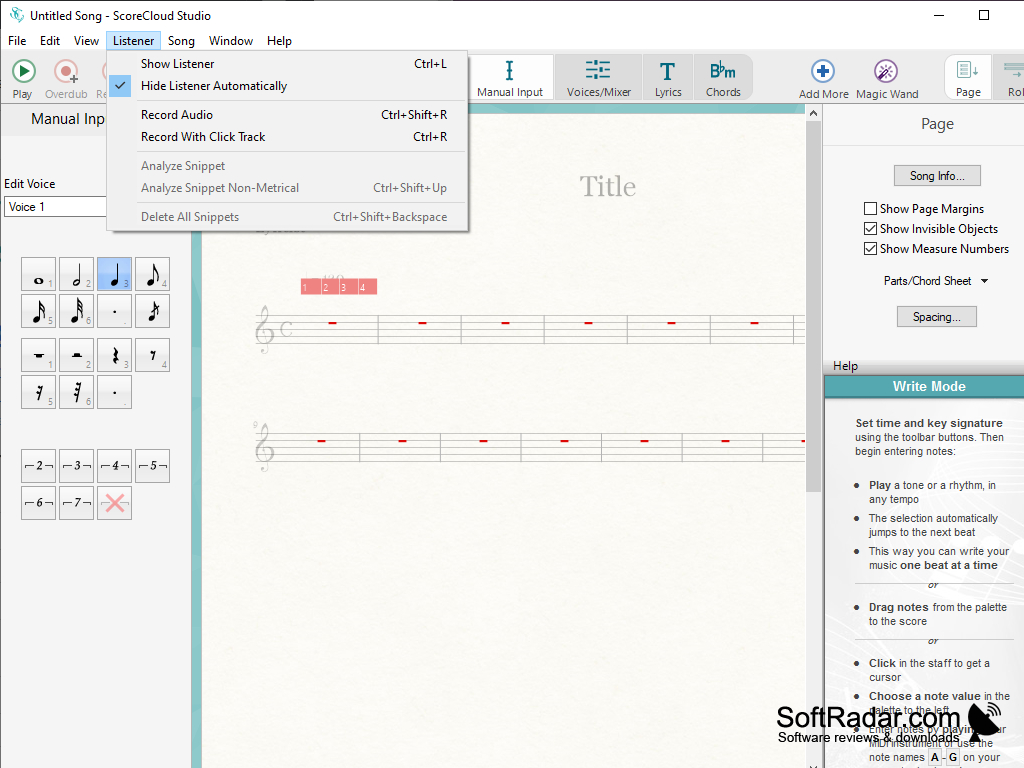This screenshot has height=768, width=1024.
Task: Click the Spacing... button
Action: 936,317
